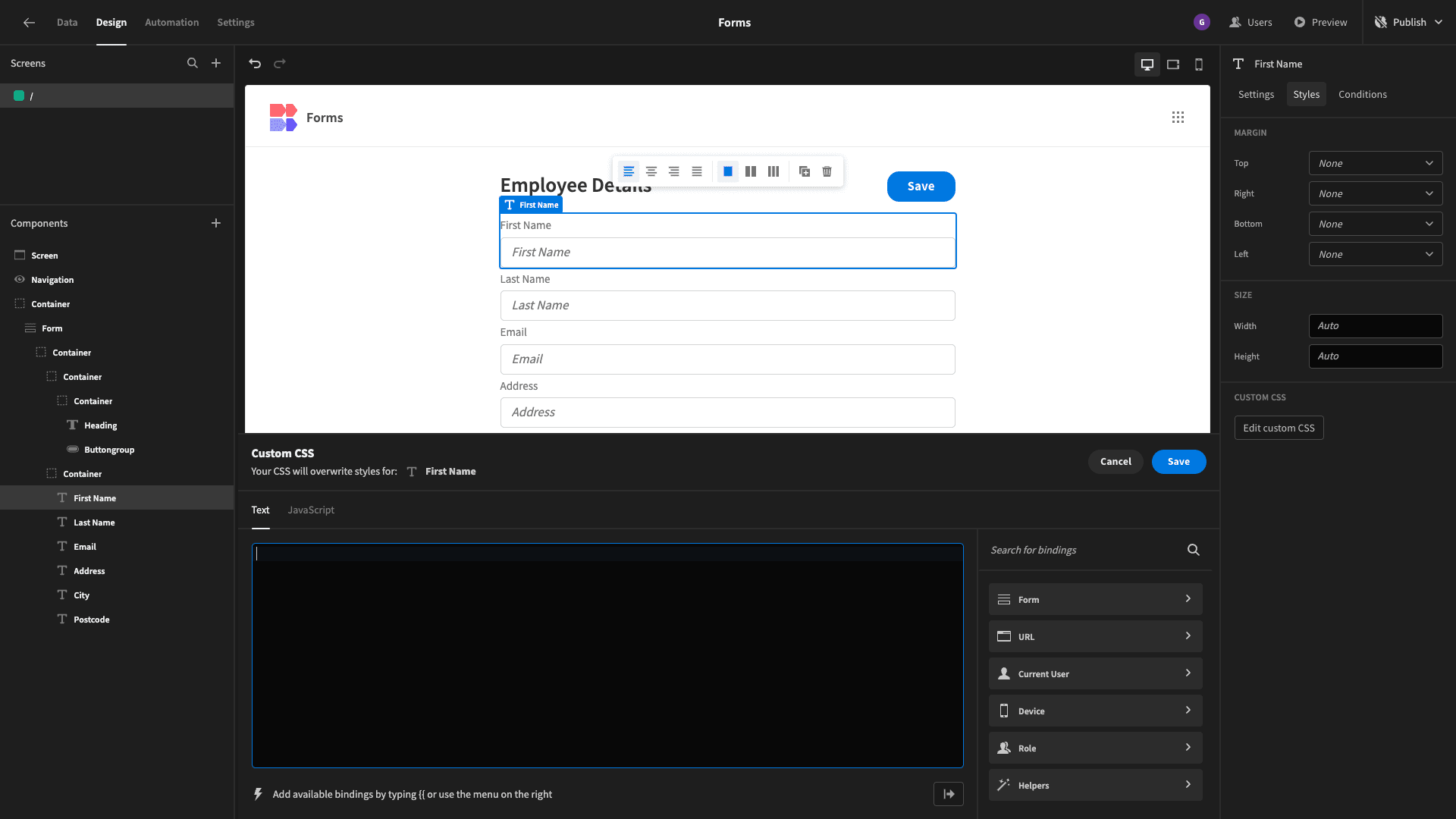
Task: Collapse the bindings side panel
Action: coord(949,794)
